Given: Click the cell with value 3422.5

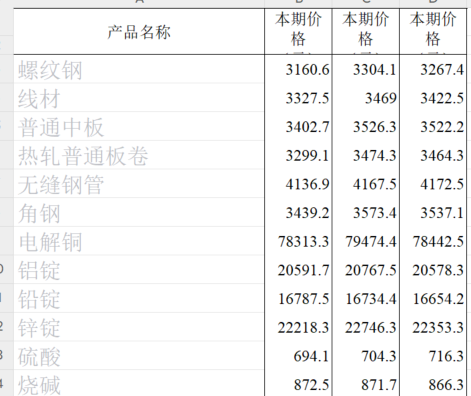Looking at the screenshot, I should (x=433, y=98).
